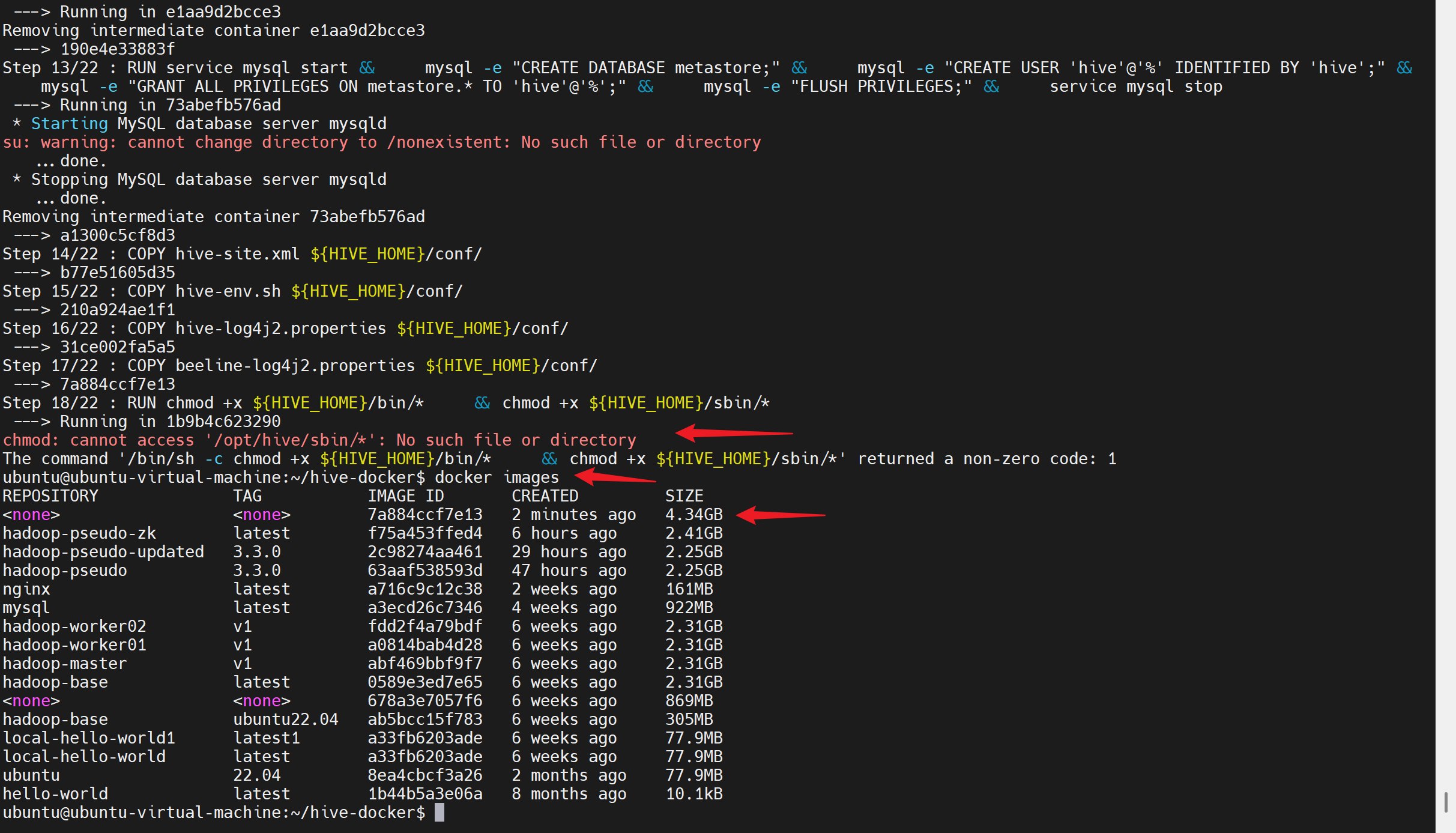Click the red arrow pointing at 4.34GB
Screen dimensions: 1456x833
(781, 515)
